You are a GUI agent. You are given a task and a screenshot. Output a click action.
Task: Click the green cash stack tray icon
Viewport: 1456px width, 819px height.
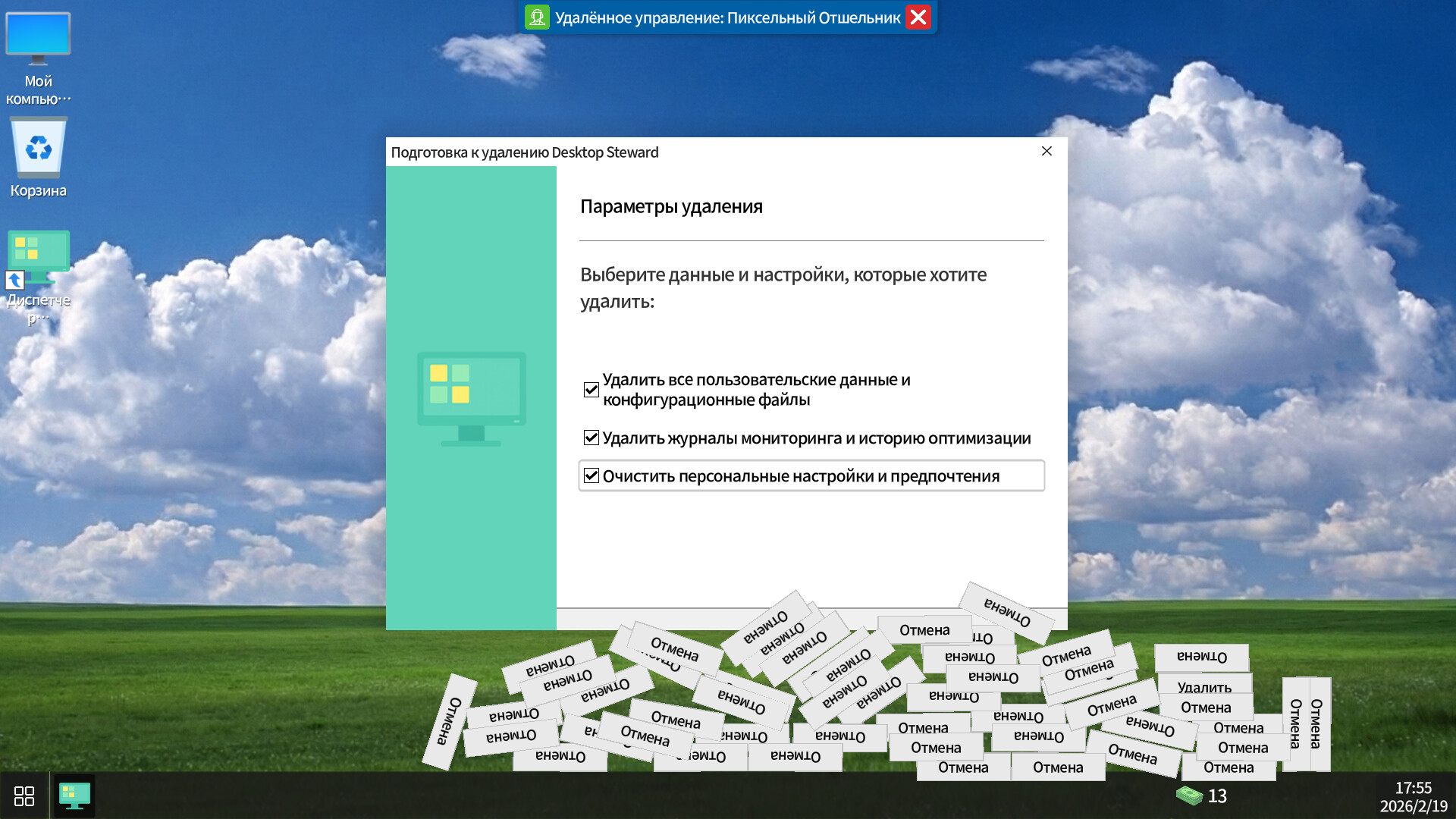coord(1189,795)
